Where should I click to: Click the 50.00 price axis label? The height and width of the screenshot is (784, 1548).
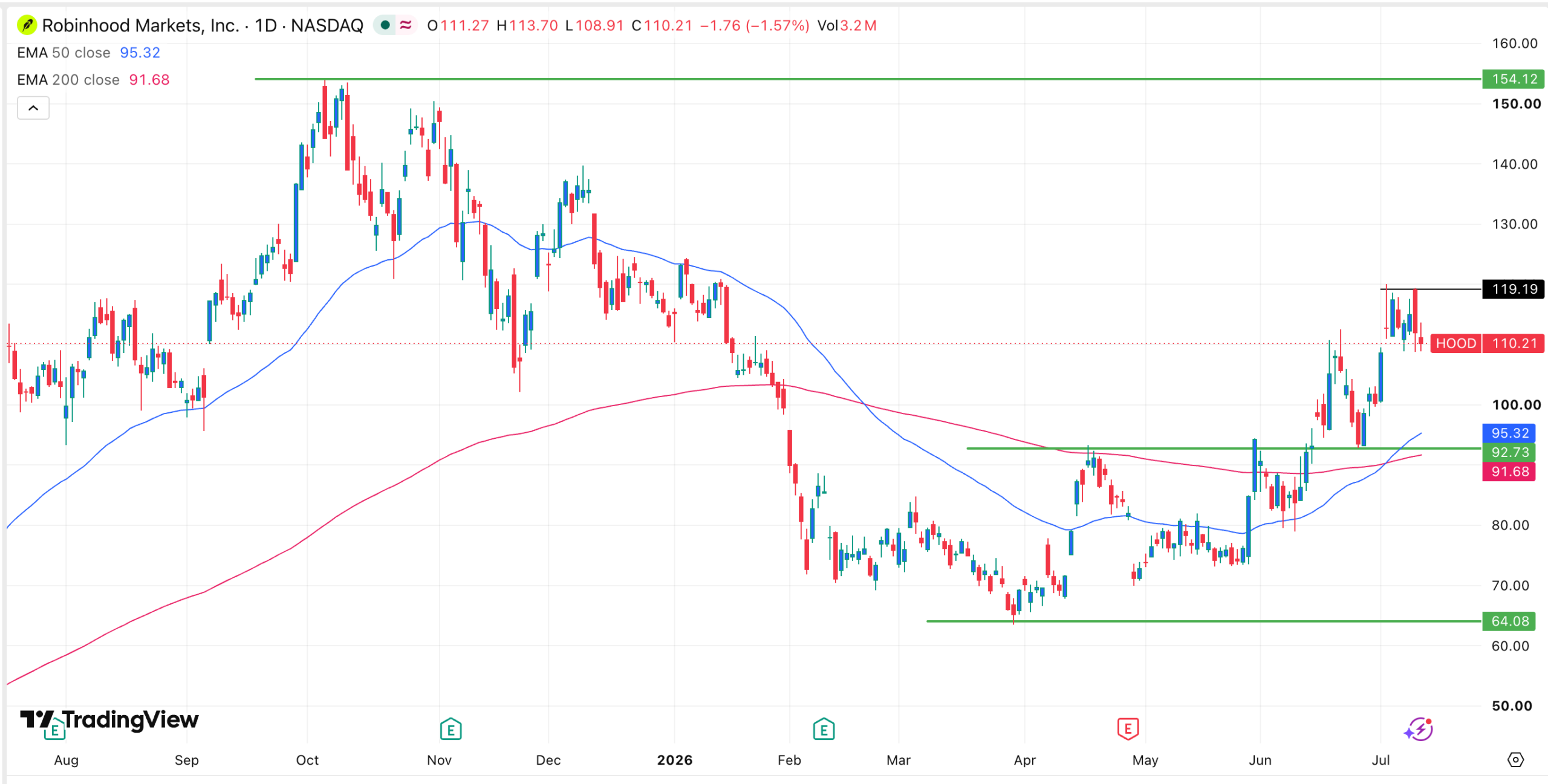[1512, 706]
